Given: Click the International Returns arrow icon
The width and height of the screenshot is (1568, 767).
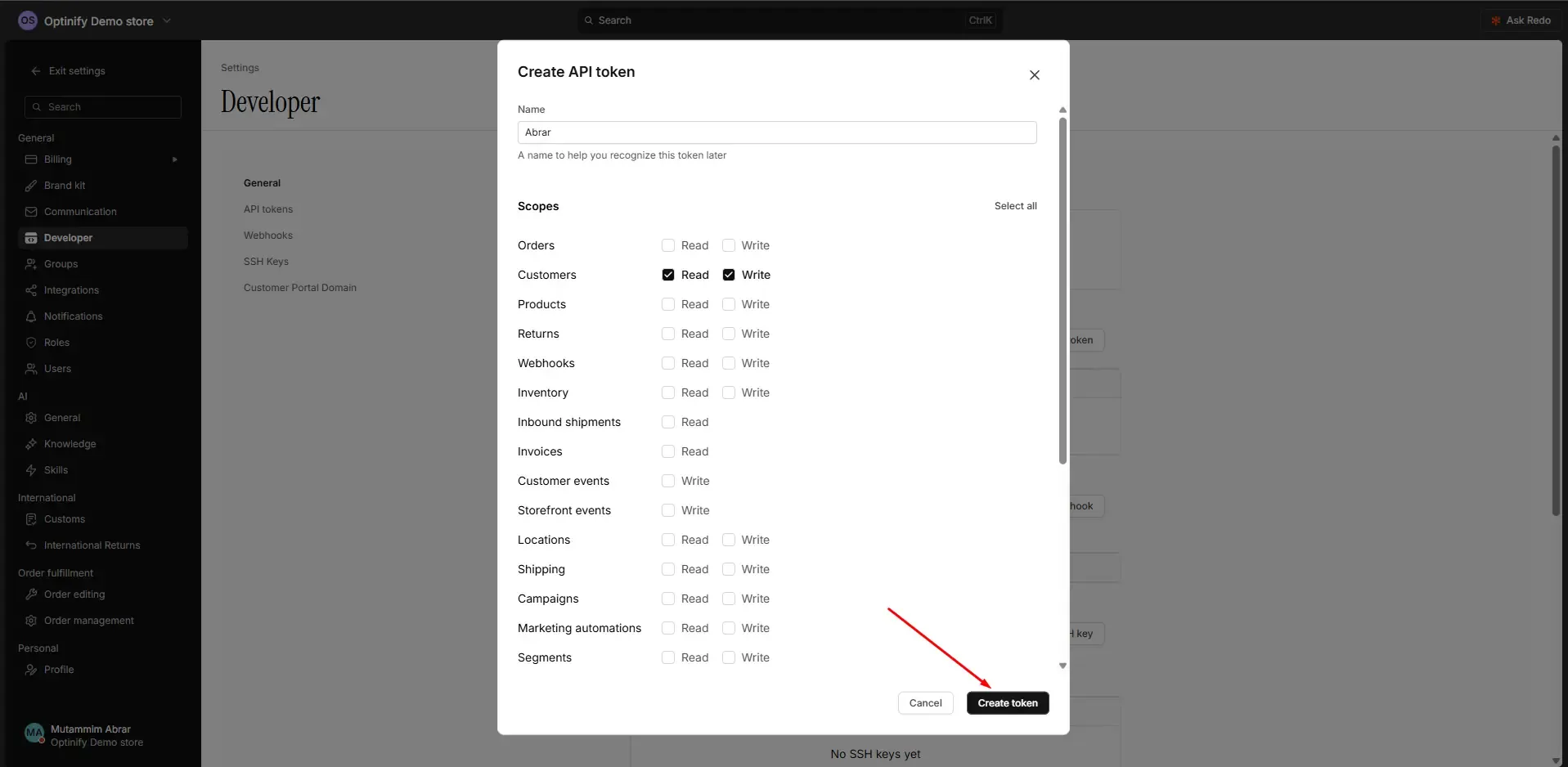Looking at the screenshot, I should point(31,545).
